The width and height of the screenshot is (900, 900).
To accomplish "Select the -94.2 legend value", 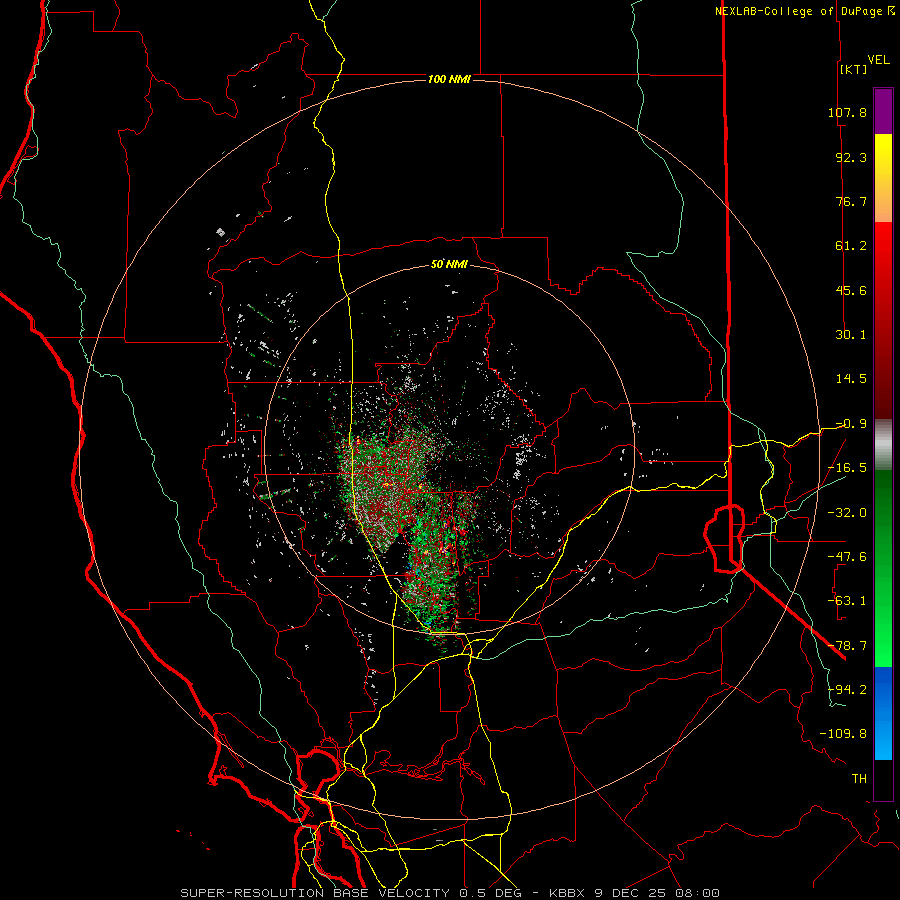I will click(x=847, y=689).
